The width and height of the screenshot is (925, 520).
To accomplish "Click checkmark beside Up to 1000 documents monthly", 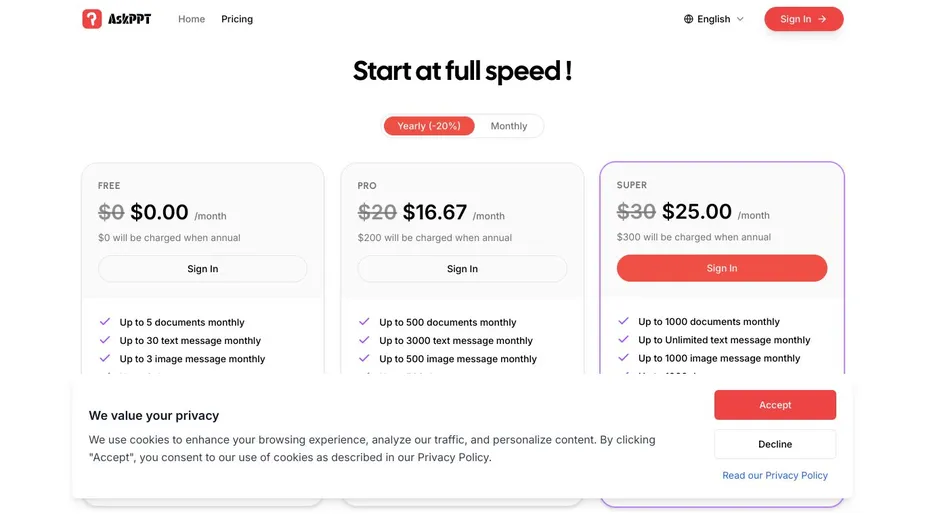I will point(623,321).
